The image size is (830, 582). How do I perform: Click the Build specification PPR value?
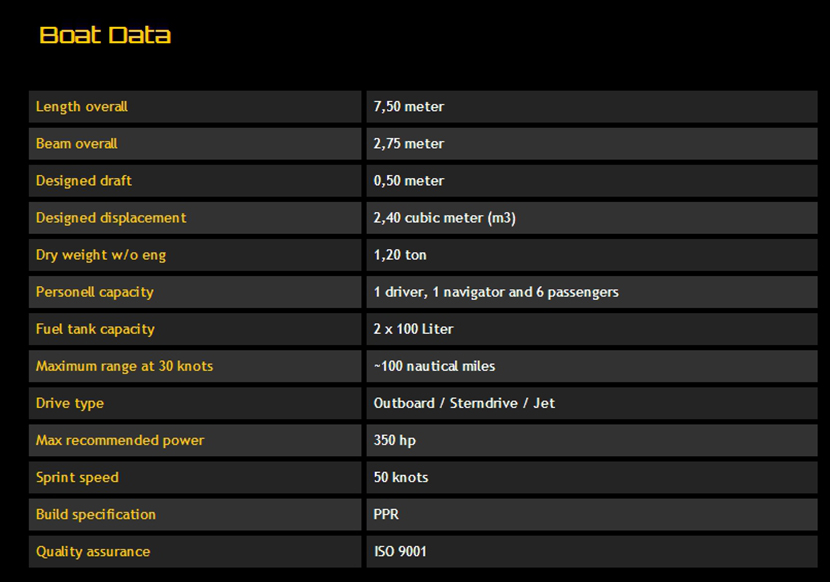coord(387,514)
